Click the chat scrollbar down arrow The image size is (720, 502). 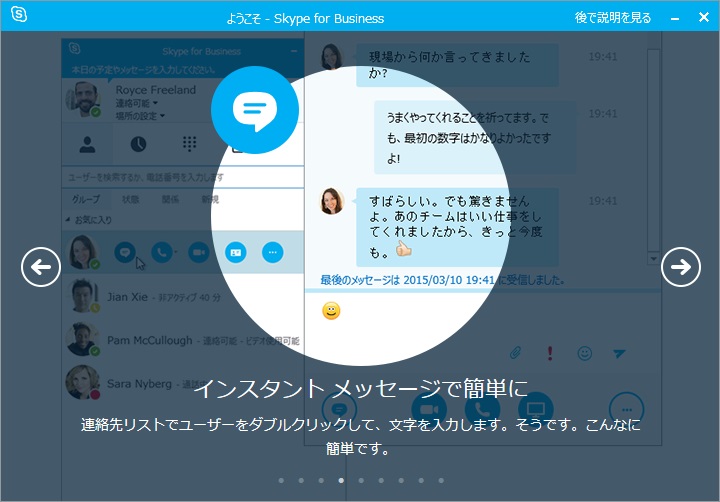point(653,259)
